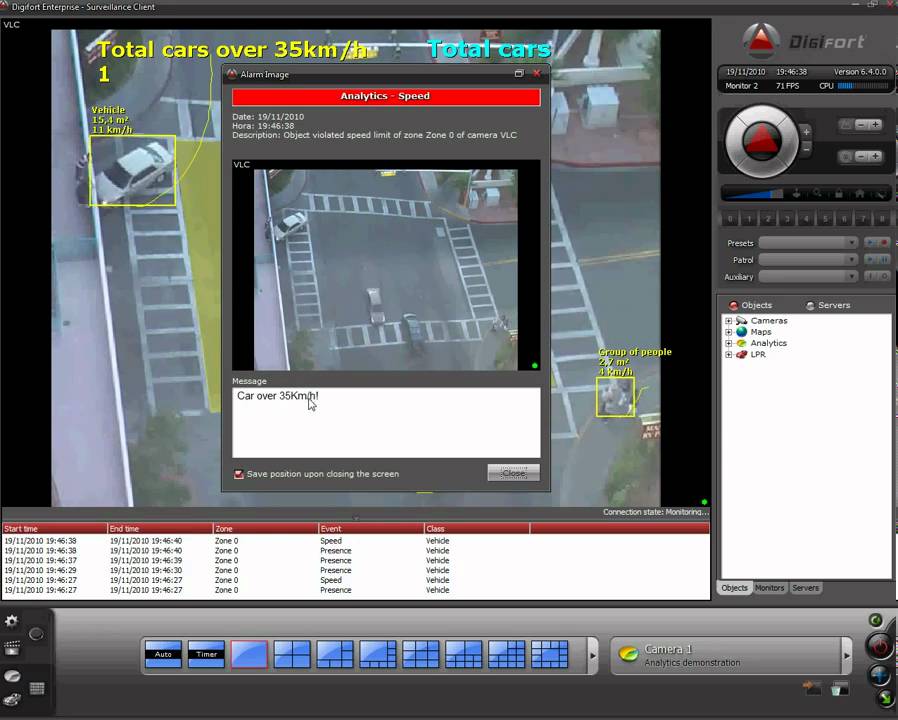
Task: Expand the Cameras tree node
Action: pos(728,321)
